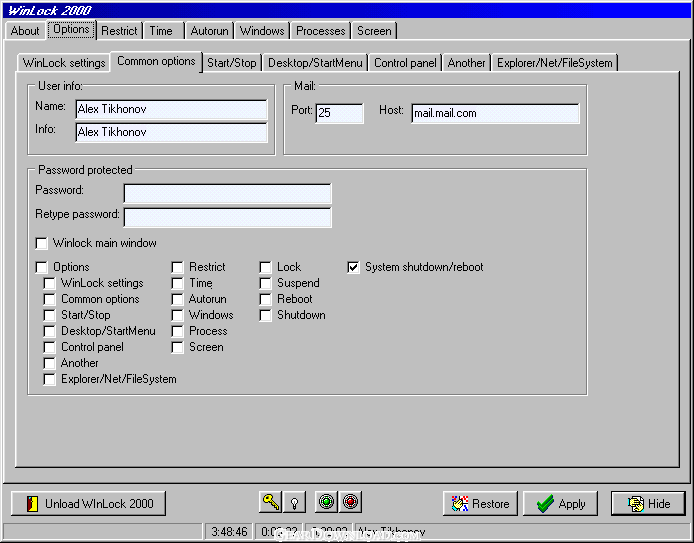Switch to the top Windows tab
This screenshot has height=543, width=694.
tap(262, 31)
